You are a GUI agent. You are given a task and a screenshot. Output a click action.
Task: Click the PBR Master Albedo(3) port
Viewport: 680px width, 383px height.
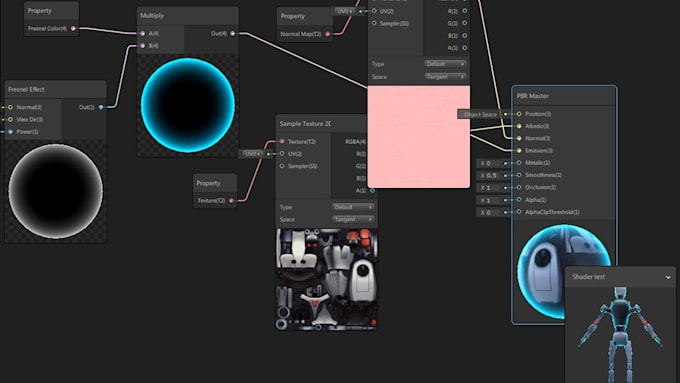click(519, 126)
